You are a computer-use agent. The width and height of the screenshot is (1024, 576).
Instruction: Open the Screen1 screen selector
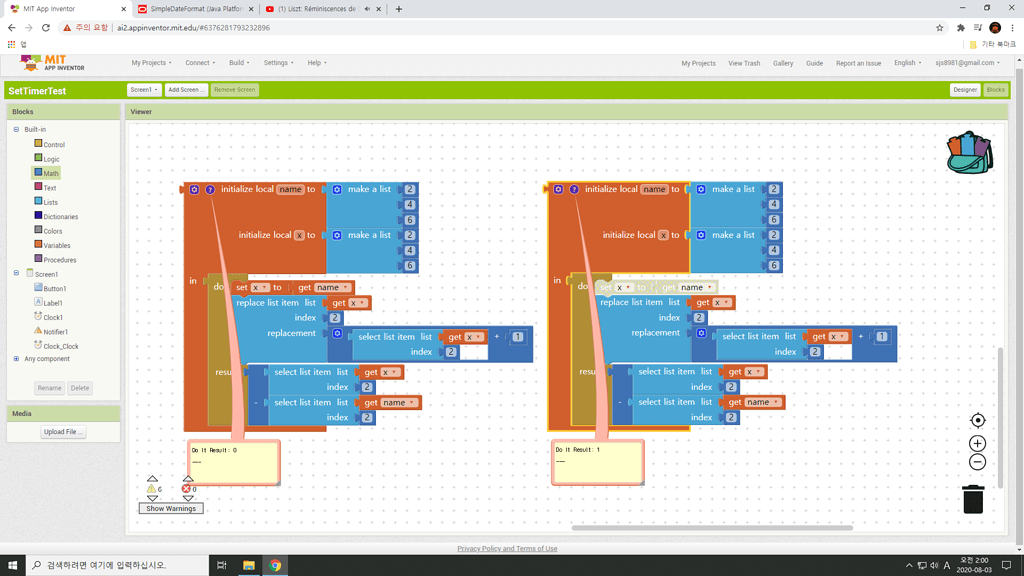tap(141, 89)
